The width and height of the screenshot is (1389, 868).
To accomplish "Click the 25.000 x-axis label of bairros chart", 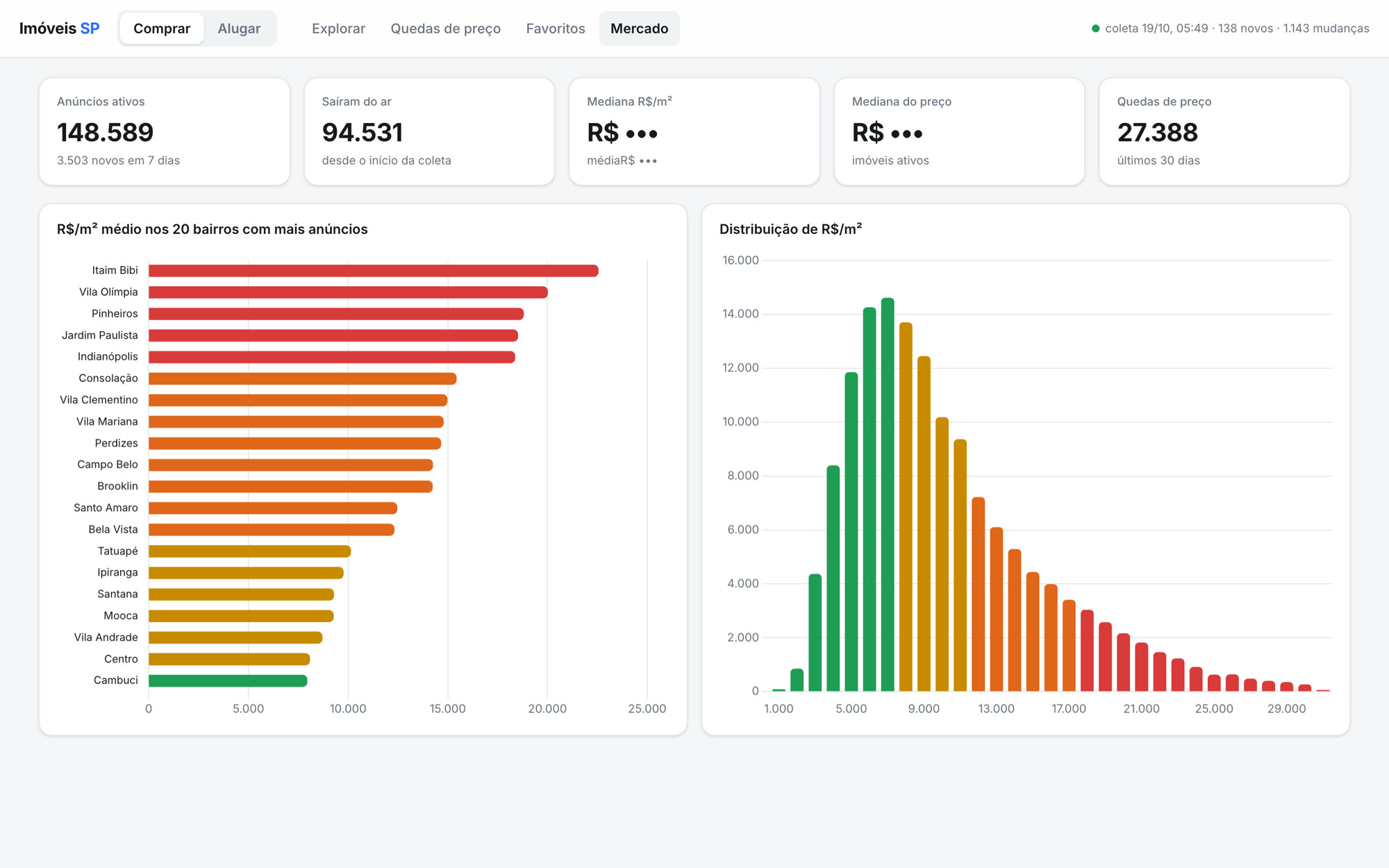I will 647,708.
